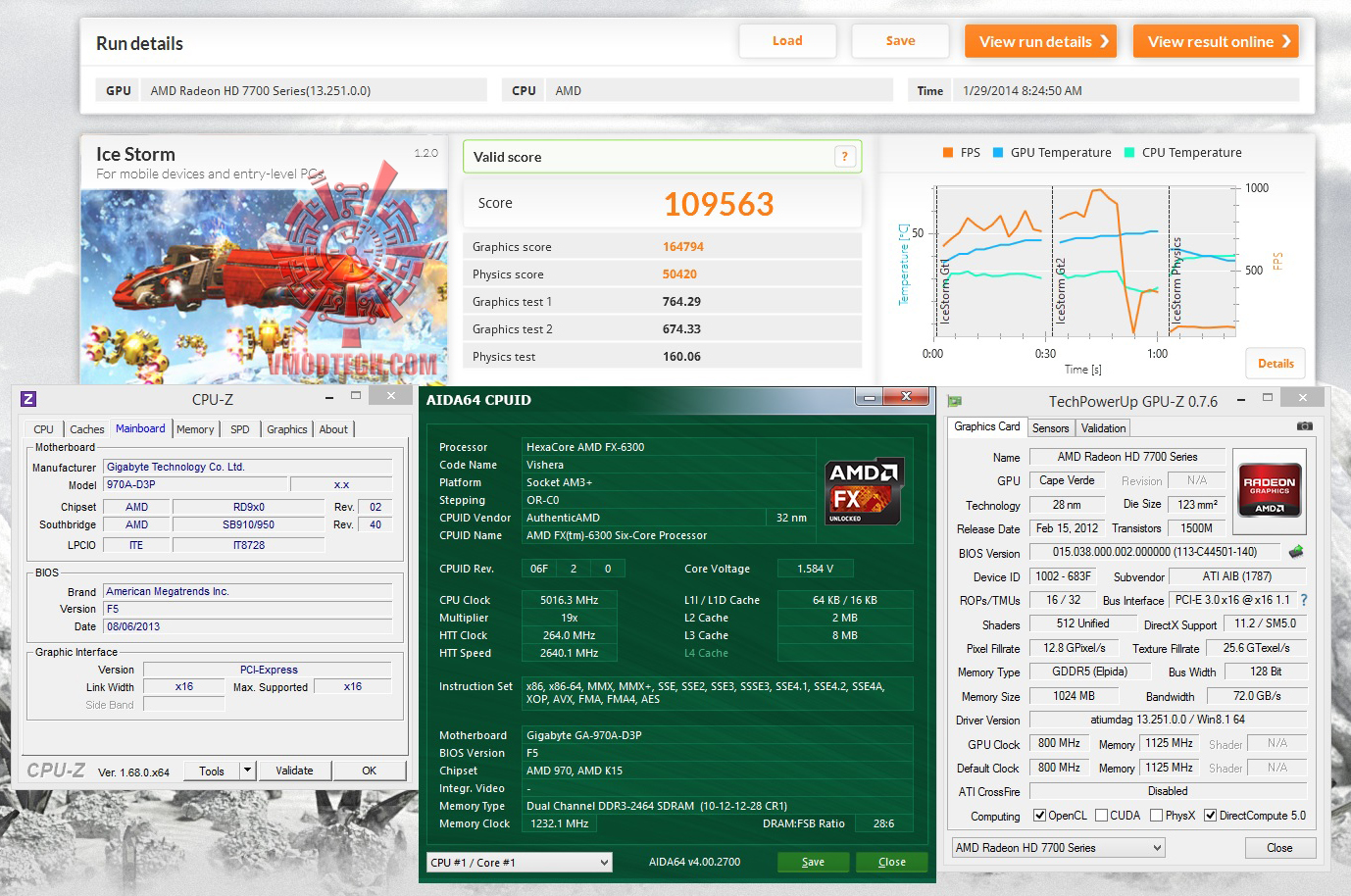Screen dimensions: 1351x896
Task: Click the Physics score value 50420
Action: click(679, 274)
